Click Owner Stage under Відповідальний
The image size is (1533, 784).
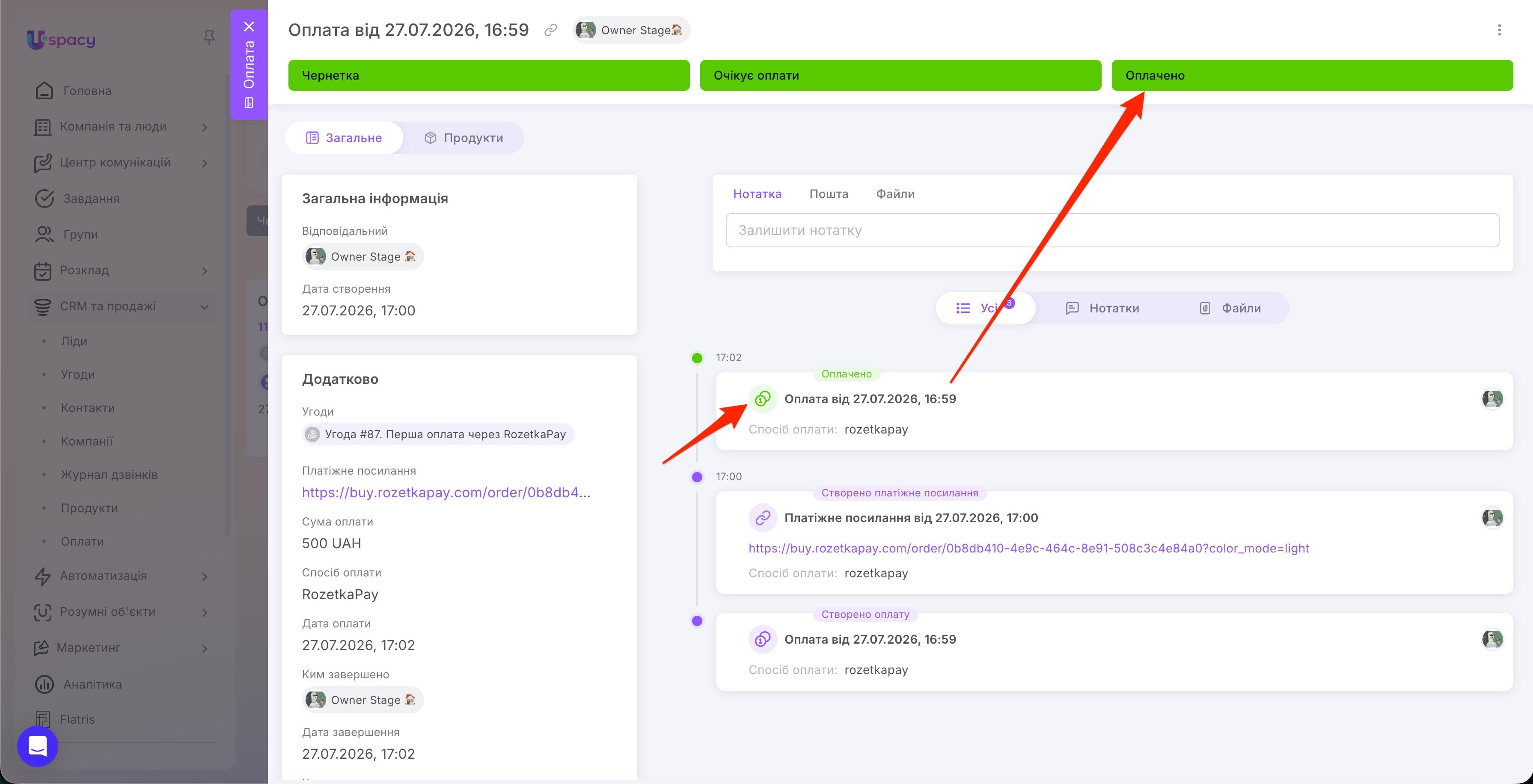tap(363, 257)
